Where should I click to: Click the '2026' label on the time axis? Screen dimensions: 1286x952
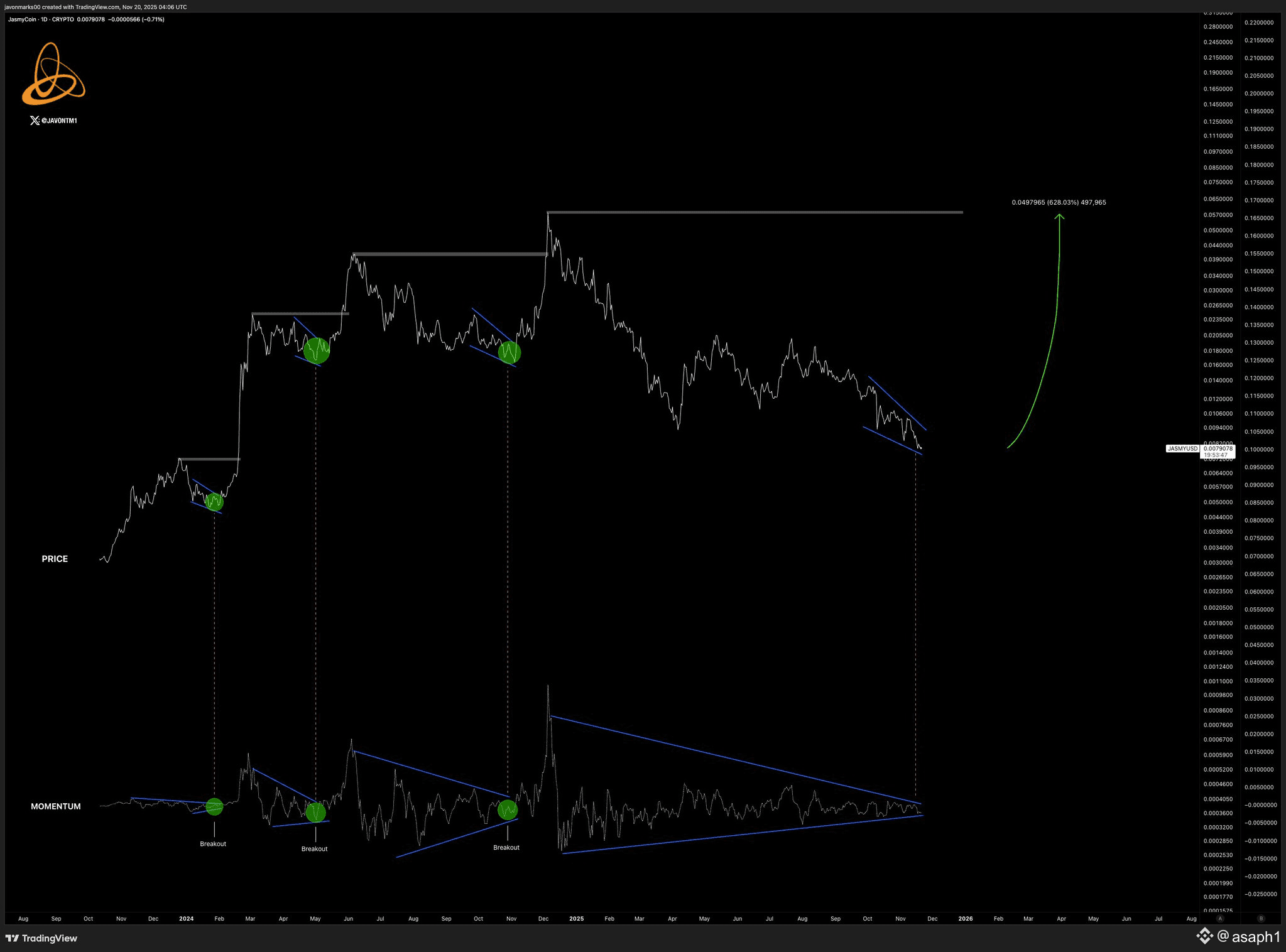[x=965, y=919]
